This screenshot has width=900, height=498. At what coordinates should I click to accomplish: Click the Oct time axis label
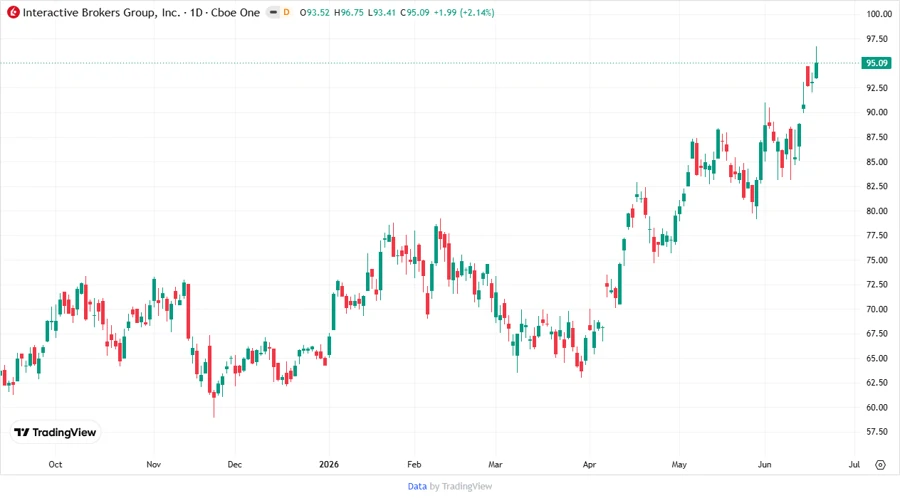pyautogui.click(x=55, y=465)
